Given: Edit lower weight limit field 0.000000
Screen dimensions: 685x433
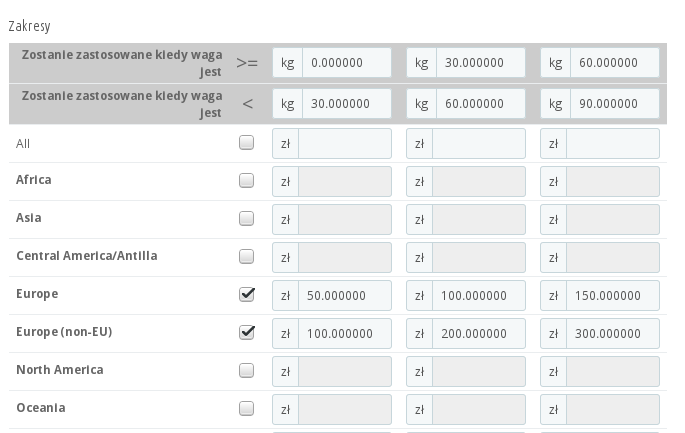Looking at the screenshot, I should tap(346, 62).
